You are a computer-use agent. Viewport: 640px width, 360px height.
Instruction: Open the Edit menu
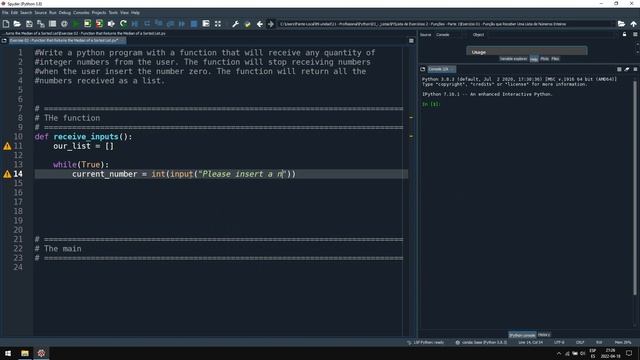coord(14,13)
